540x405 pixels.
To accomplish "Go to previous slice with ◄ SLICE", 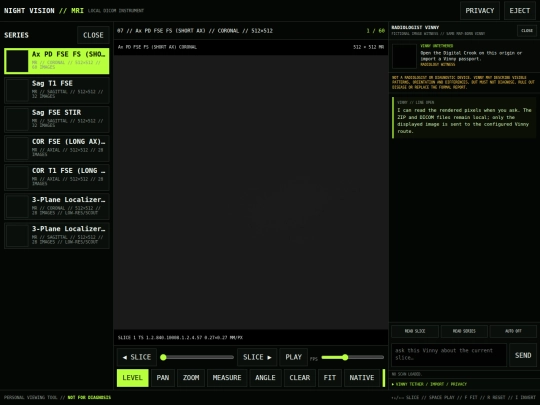I will [x=137, y=357].
